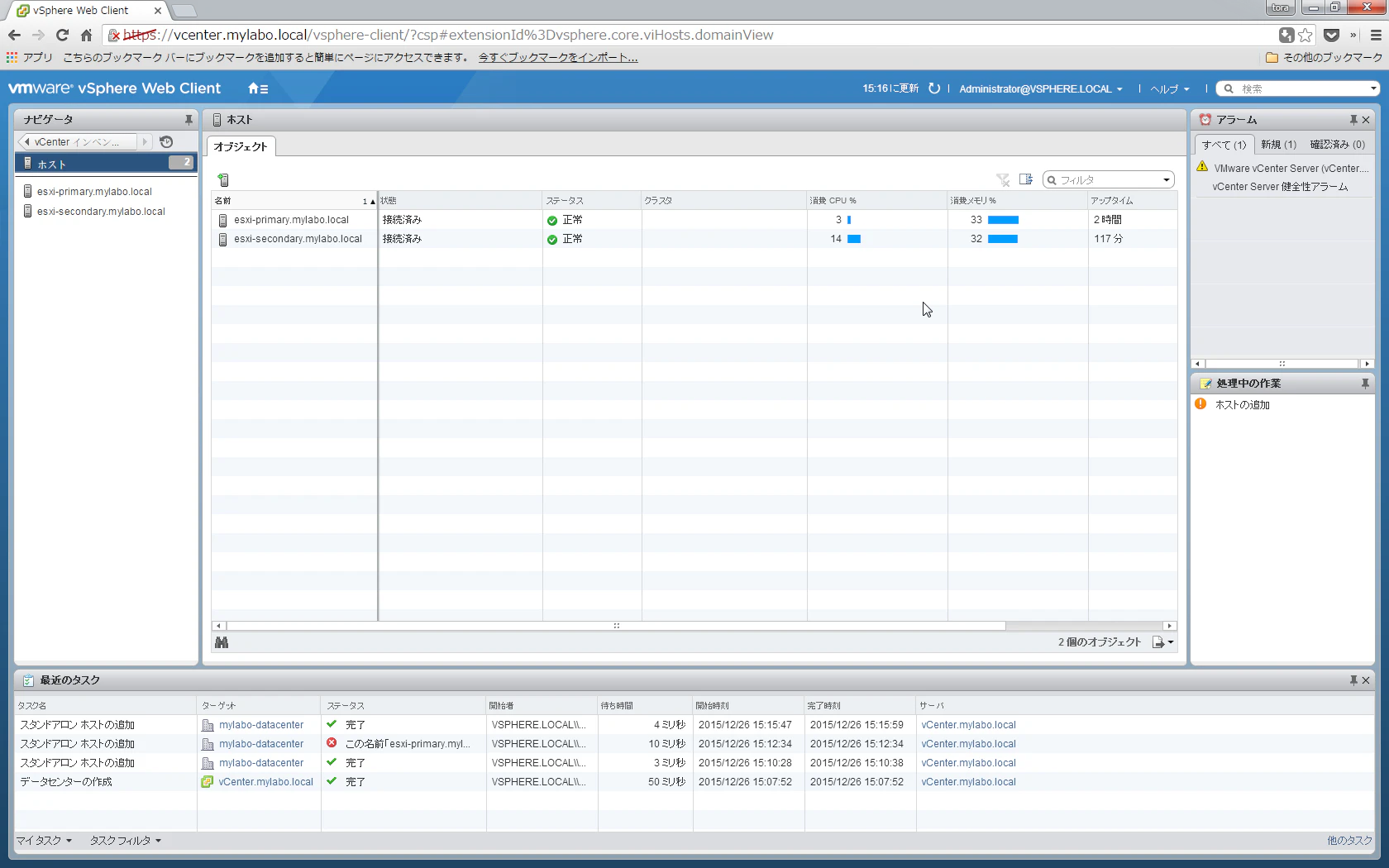Click the binoculars find icon below the table

pyautogui.click(x=222, y=642)
